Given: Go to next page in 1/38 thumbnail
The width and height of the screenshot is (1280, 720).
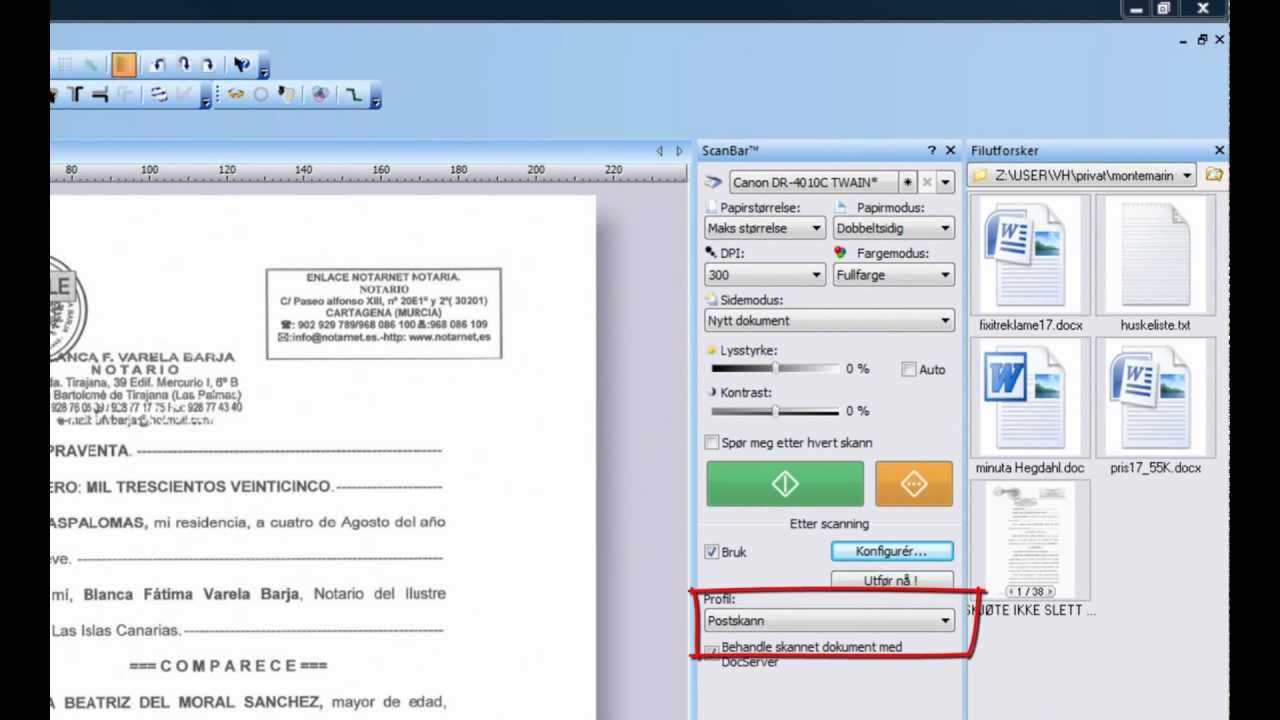Looking at the screenshot, I should tap(1050, 592).
